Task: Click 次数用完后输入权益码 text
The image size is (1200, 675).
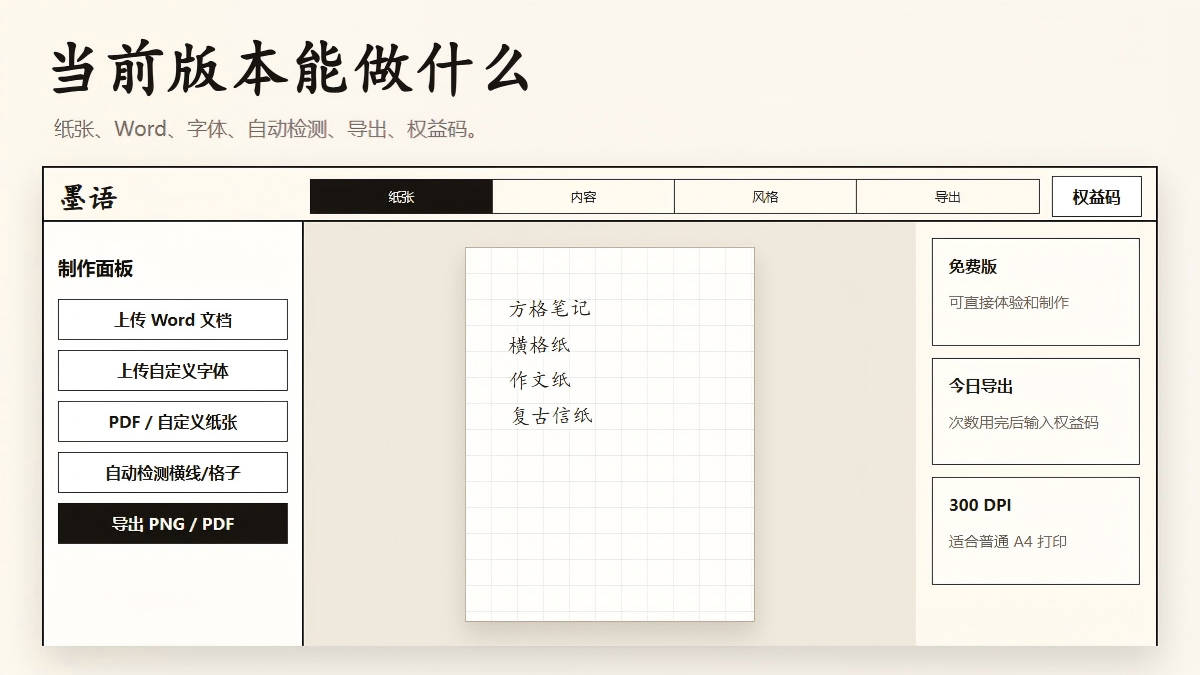Action: click(1024, 422)
